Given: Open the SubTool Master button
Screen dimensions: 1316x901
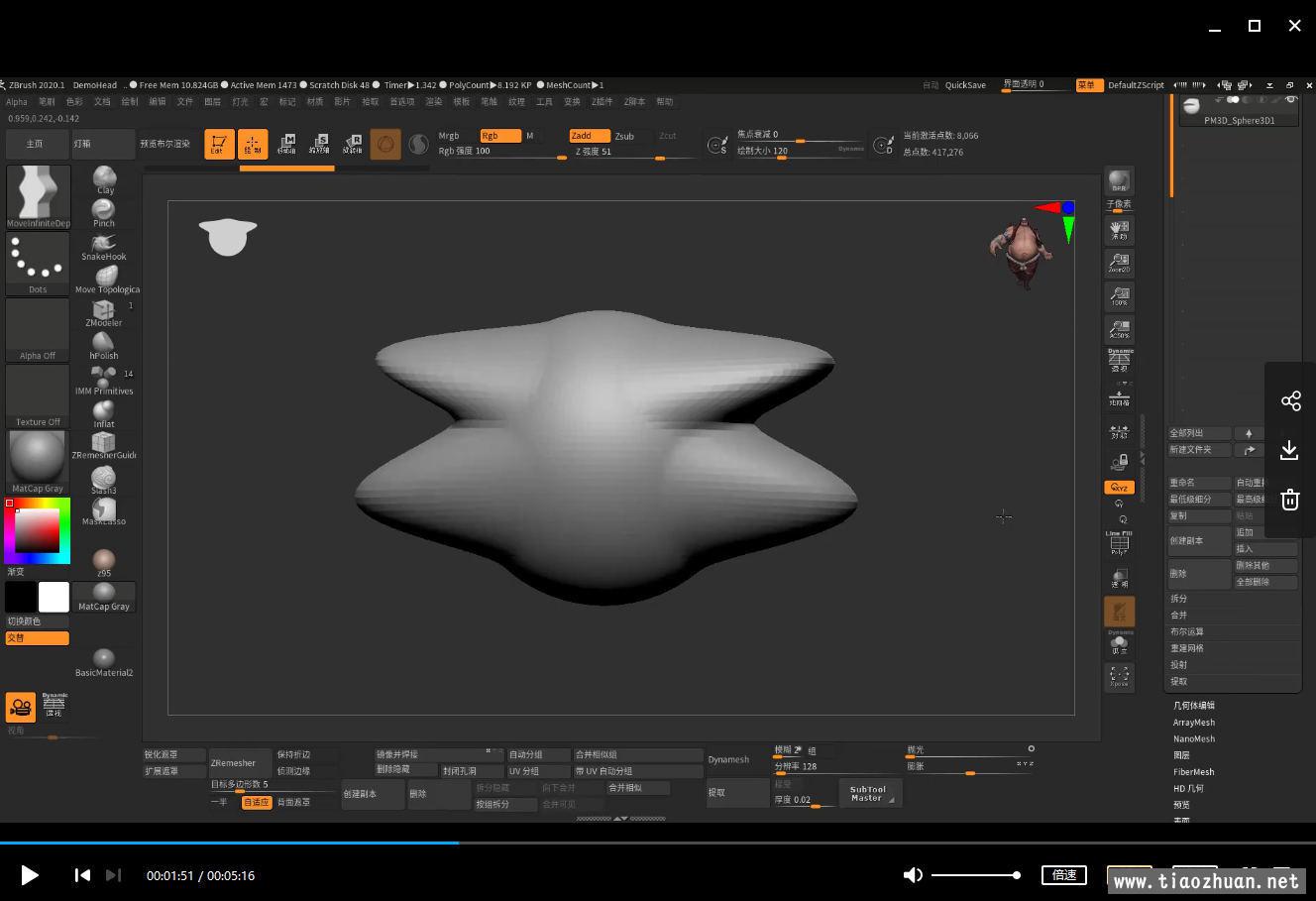Looking at the screenshot, I should tap(871, 794).
